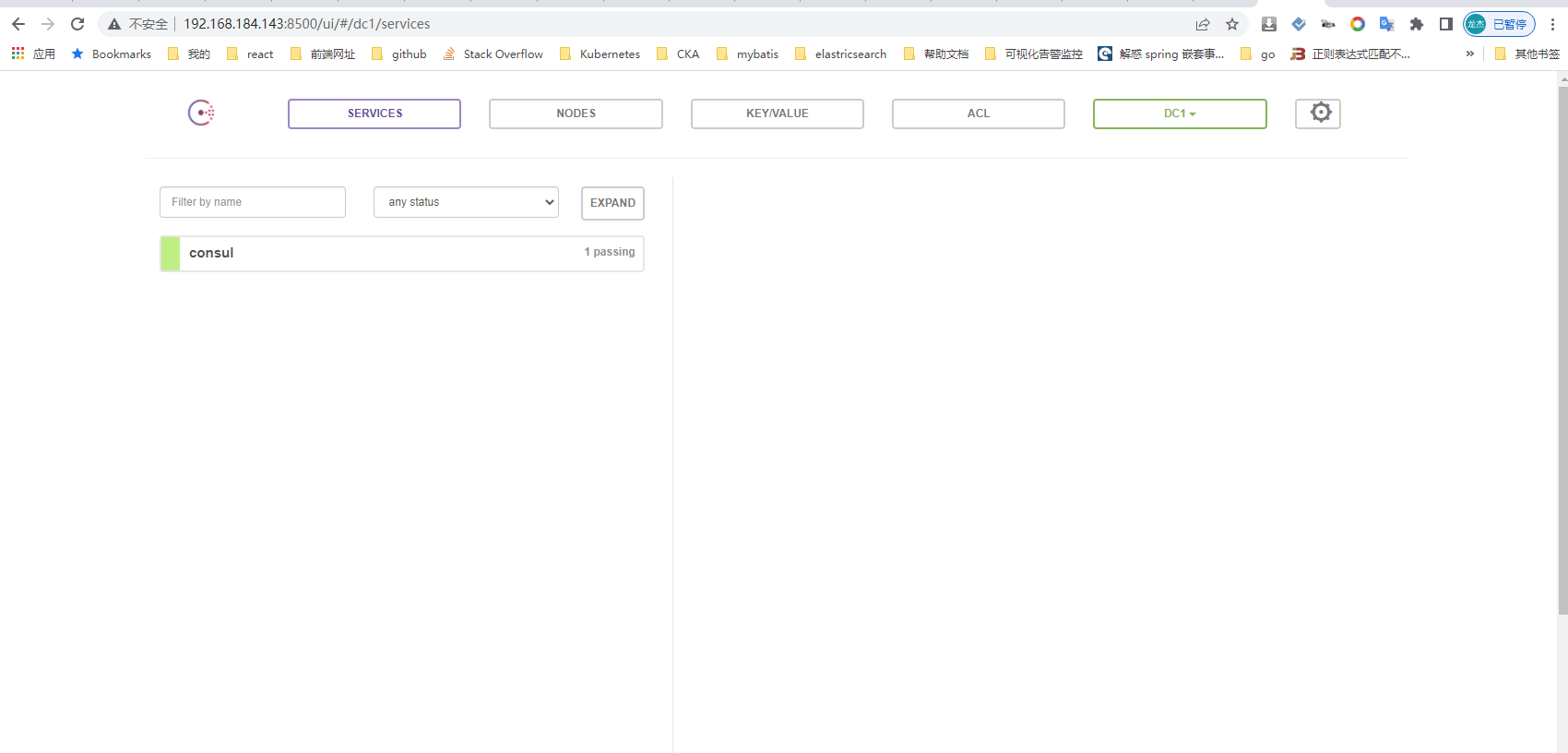Click the 1 passing label
This screenshot has width=1568, height=753.
point(610,252)
